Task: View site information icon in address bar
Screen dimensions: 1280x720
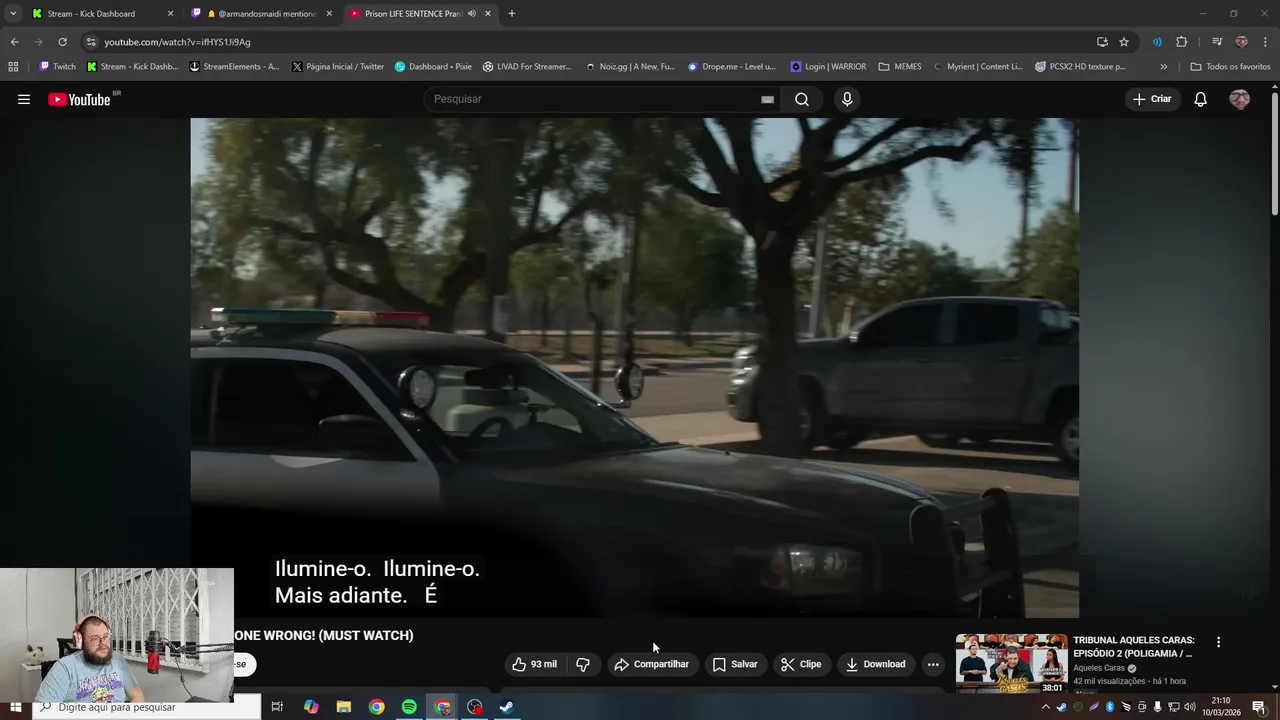Action: (x=91, y=42)
